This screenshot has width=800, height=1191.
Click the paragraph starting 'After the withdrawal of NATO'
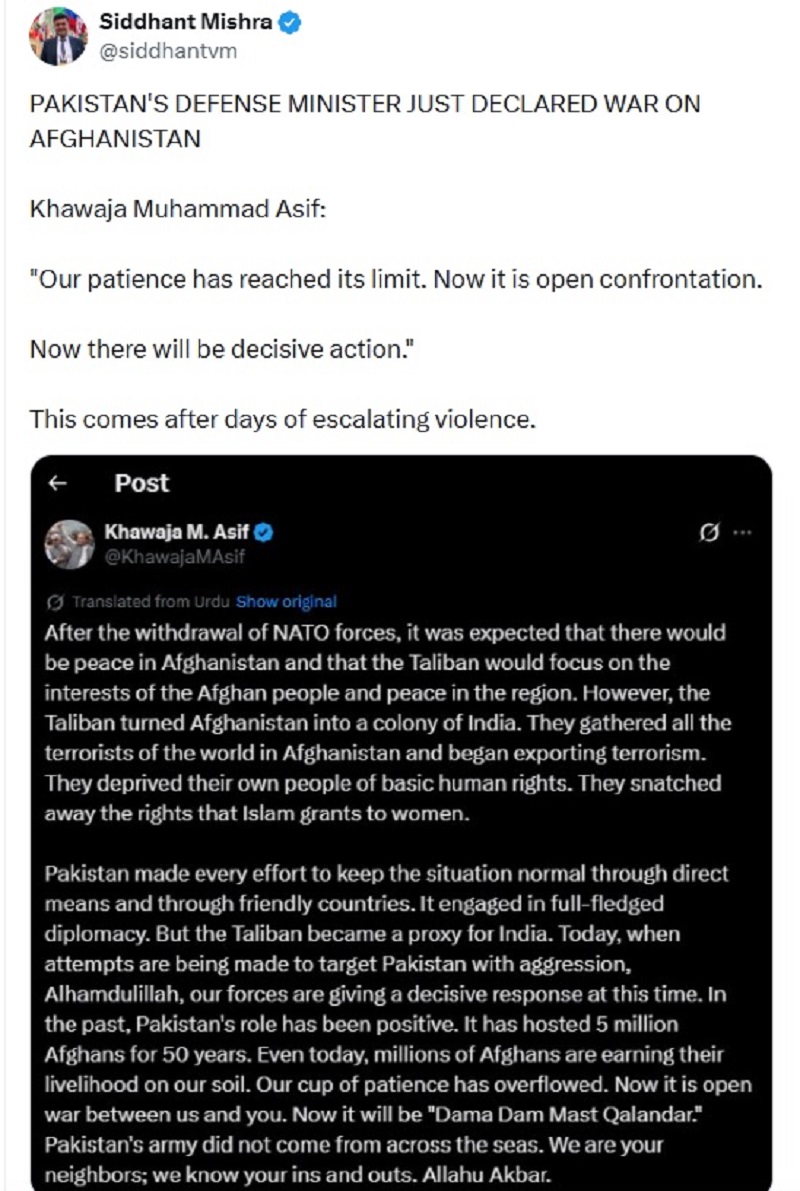click(x=386, y=723)
